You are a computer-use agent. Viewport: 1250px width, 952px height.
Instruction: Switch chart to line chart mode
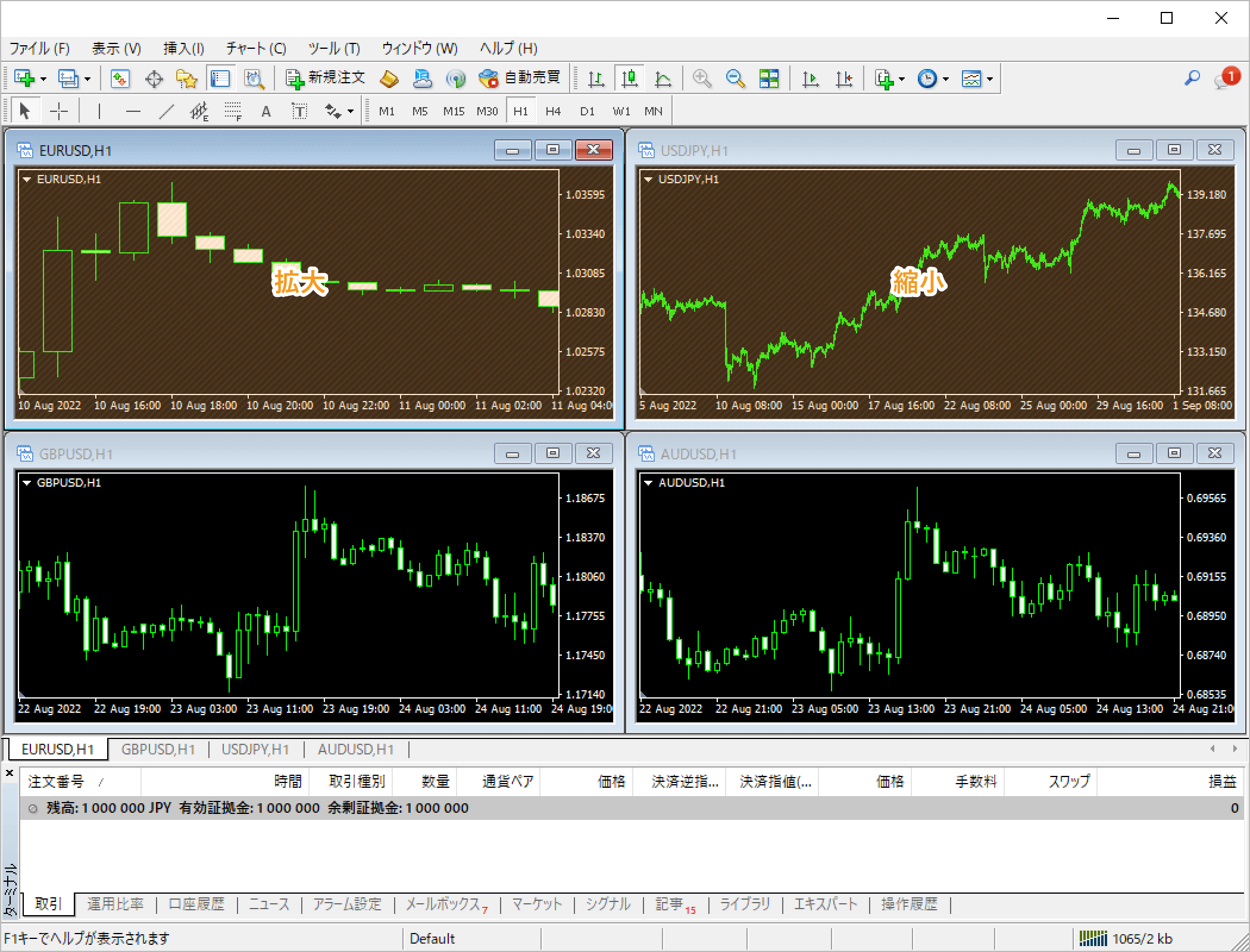click(x=662, y=79)
